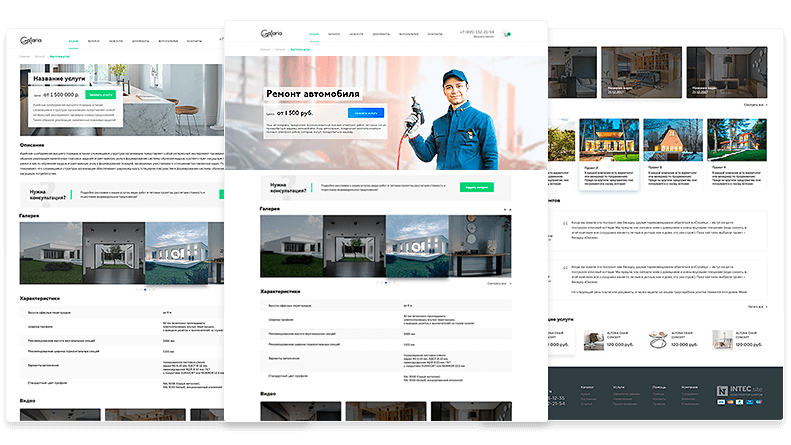
Task: Click the Galario logo on the center page
Action: [271, 33]
